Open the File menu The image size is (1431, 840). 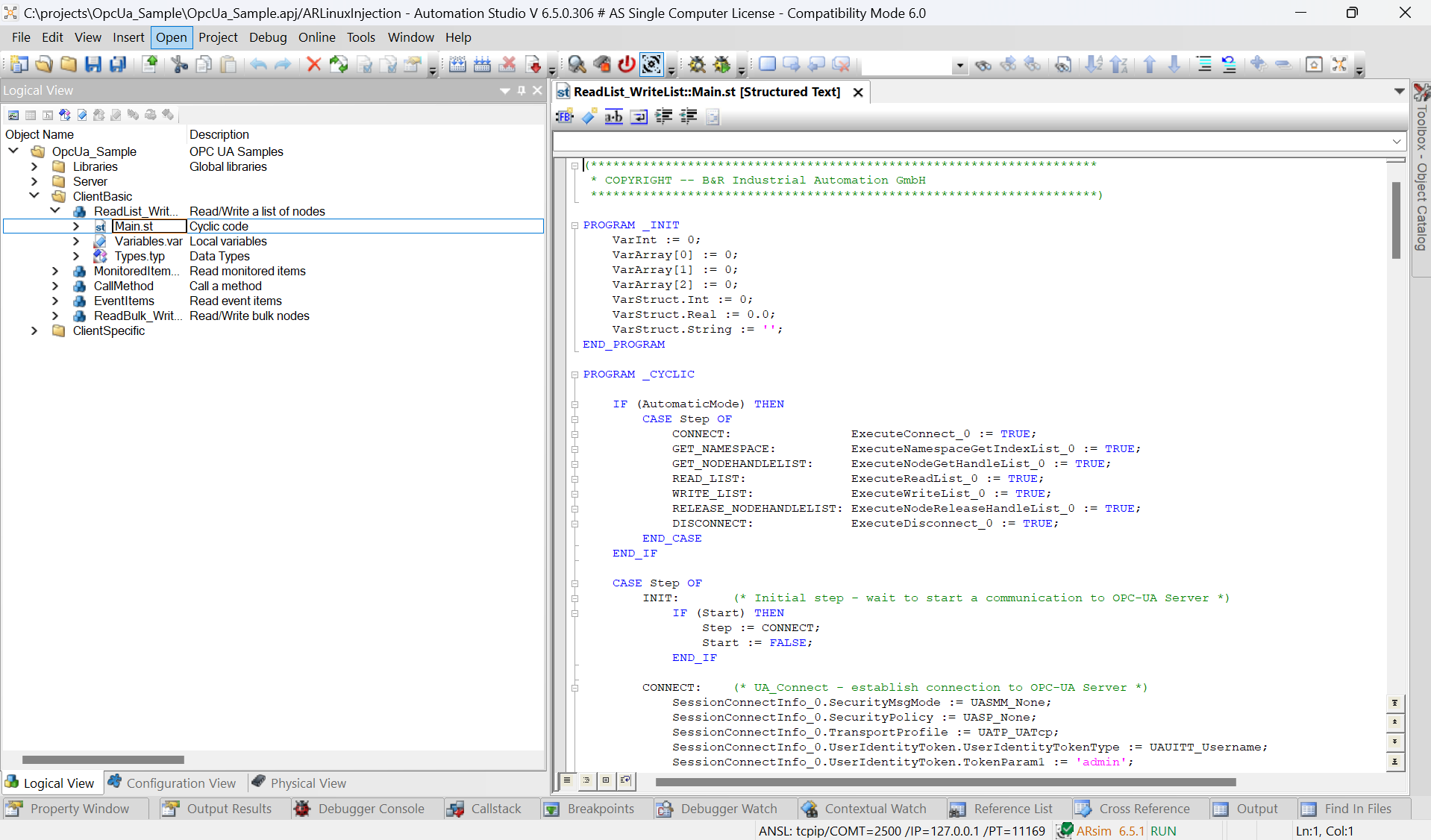click(x=21, y=37)
